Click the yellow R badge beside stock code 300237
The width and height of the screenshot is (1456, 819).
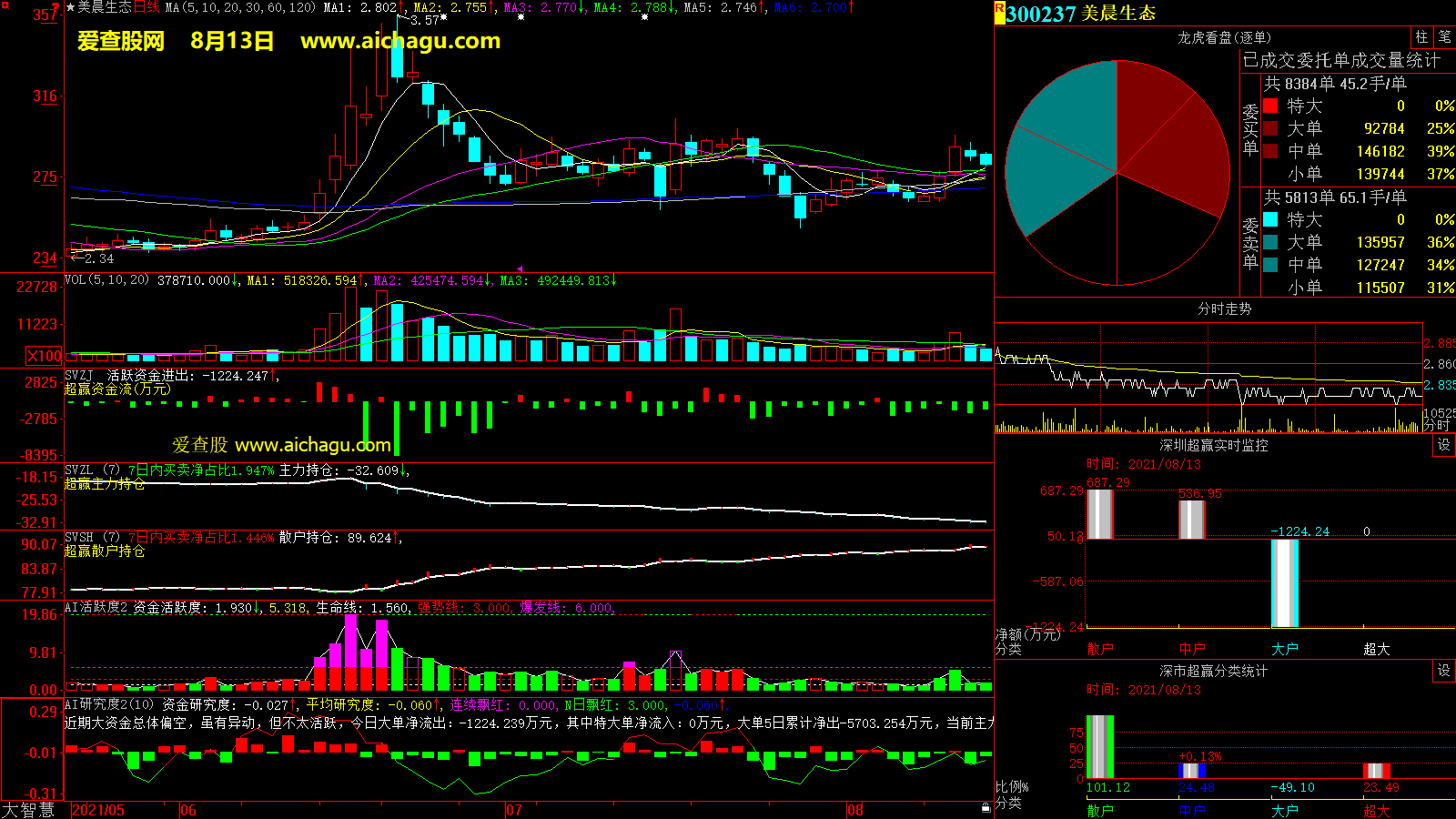coord(999,12)
